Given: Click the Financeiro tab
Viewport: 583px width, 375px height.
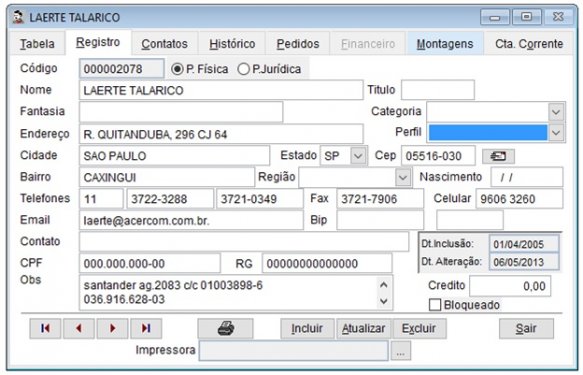Looking at the screenshot, I should pos(368,44).
